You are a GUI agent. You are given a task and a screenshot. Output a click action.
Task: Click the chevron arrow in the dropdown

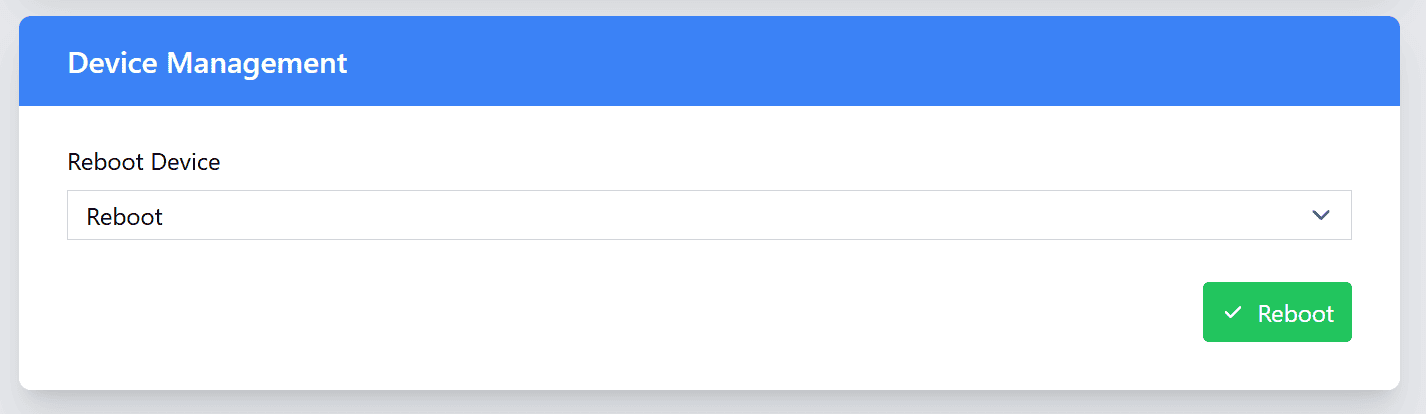(1321, 215)
